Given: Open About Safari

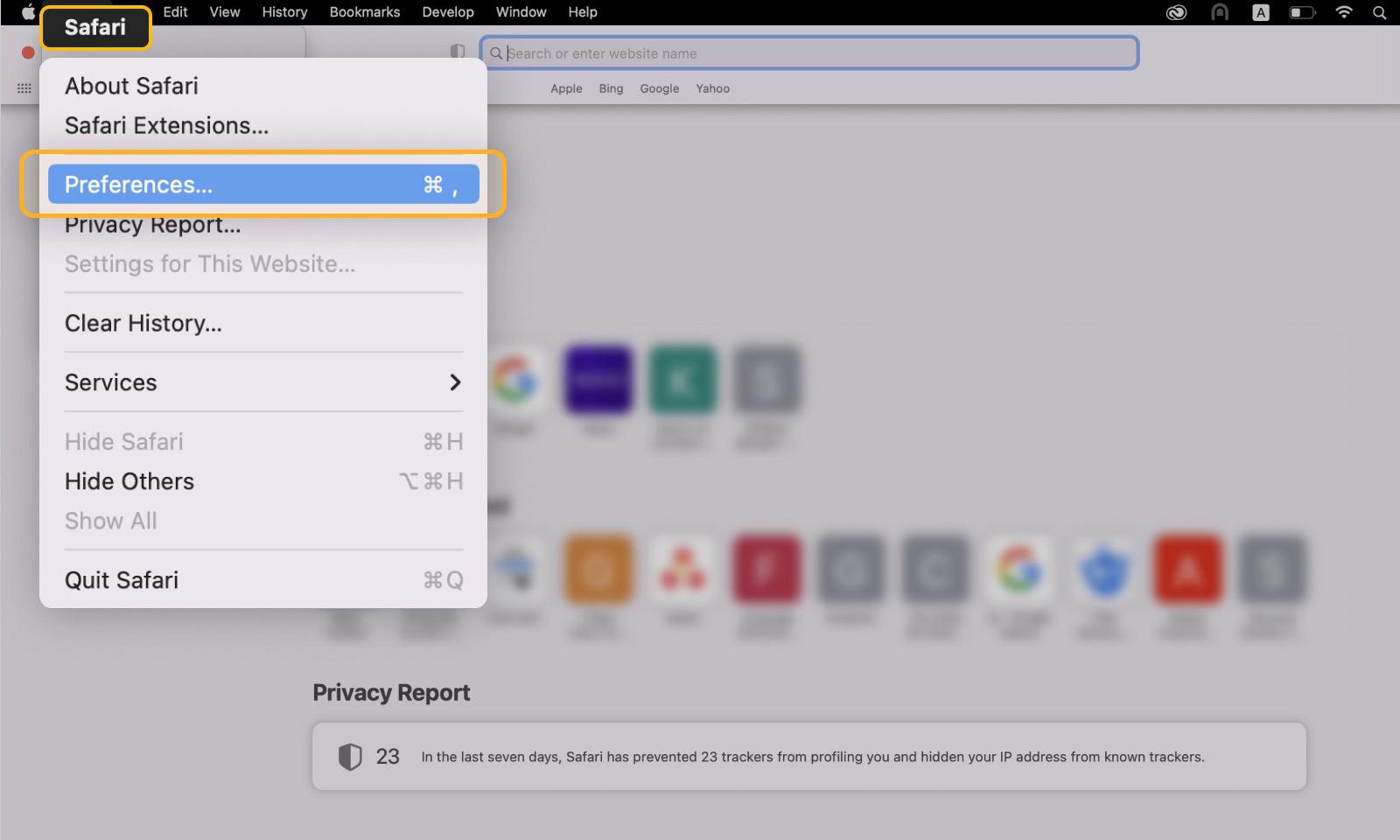Looking at the screenshot, I should 131,86.
